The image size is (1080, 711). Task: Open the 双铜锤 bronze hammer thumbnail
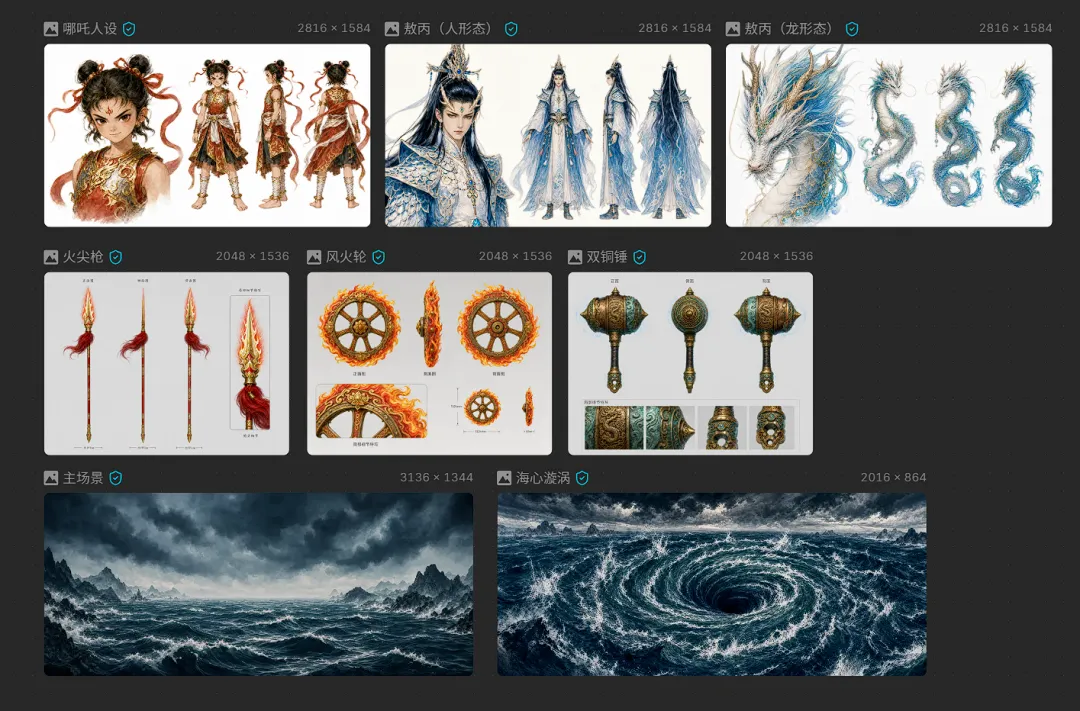[691, 364]
